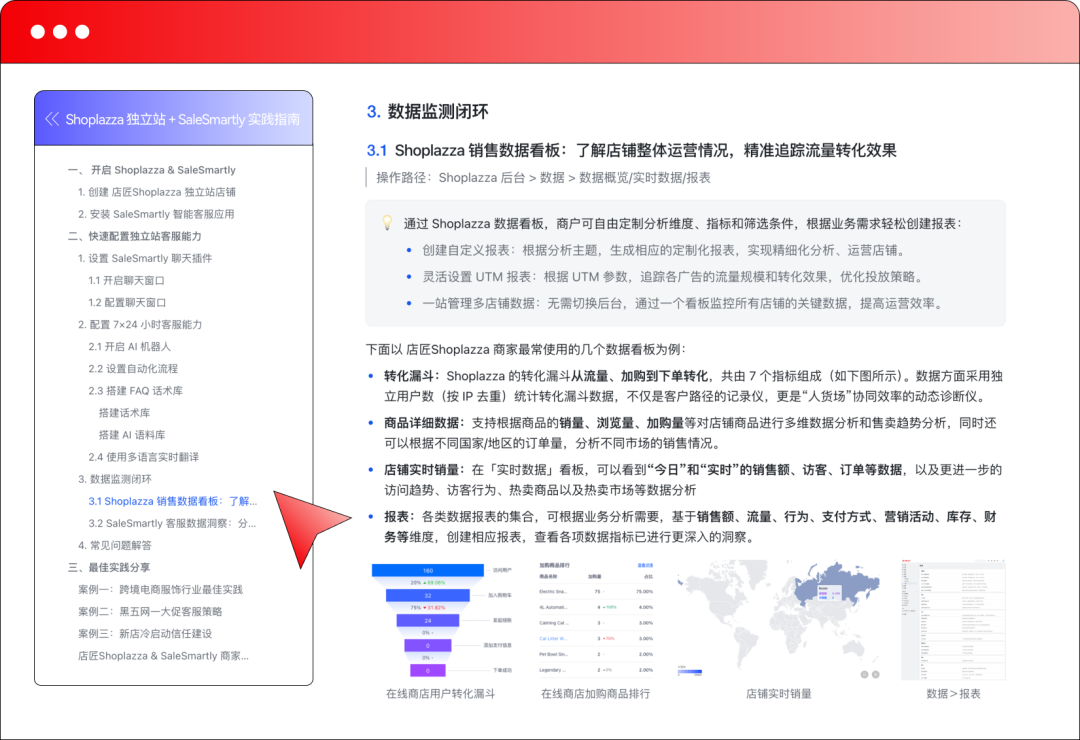
Task: Open the add-to-cart product ranking thumbnail
Action: 596,620
